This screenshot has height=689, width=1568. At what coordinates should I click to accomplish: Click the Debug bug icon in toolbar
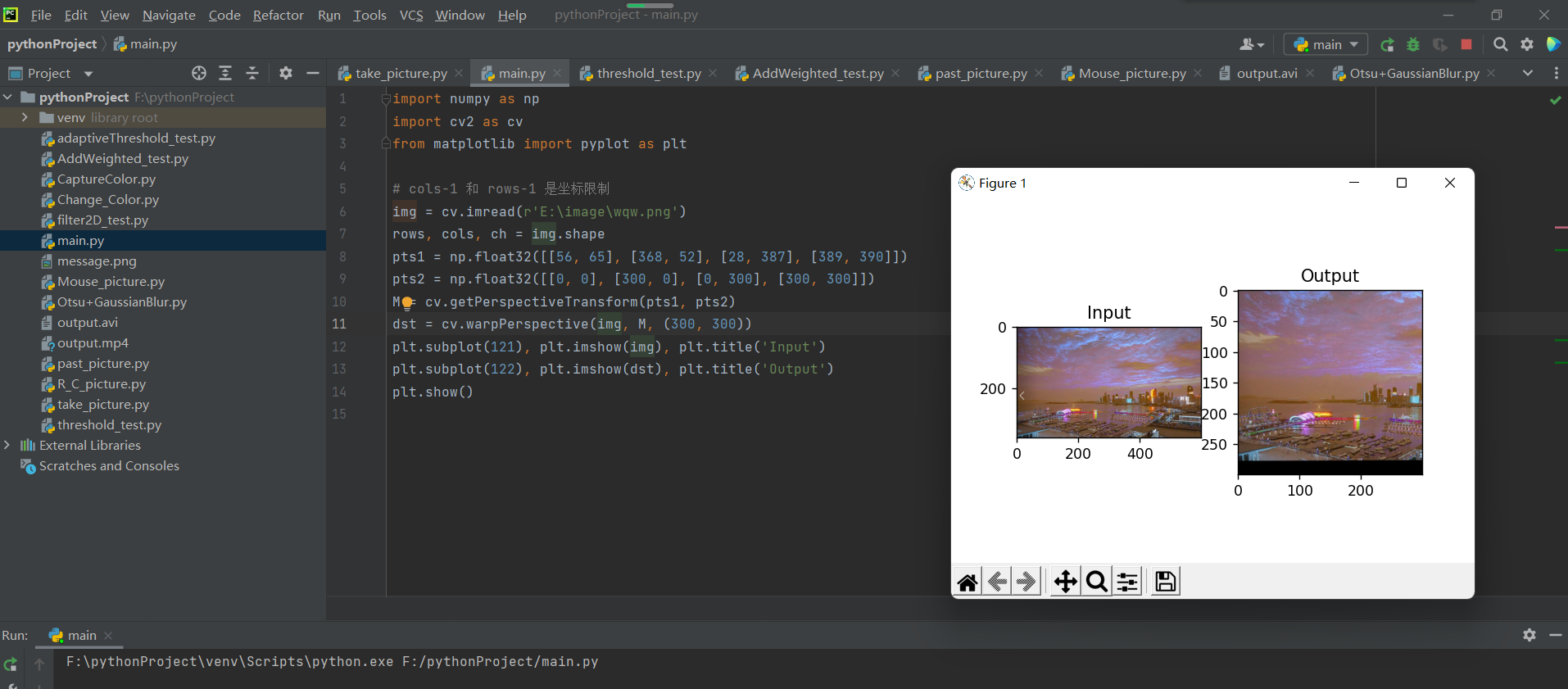click(1413, 44)
